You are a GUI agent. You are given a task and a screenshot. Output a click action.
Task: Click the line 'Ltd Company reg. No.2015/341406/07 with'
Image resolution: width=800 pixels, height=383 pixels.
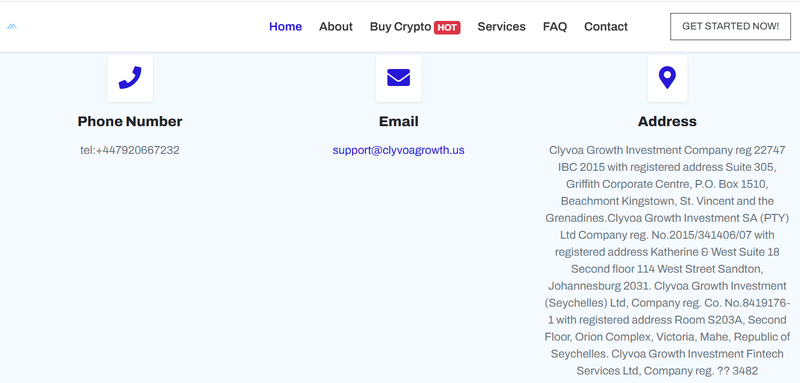667,235
